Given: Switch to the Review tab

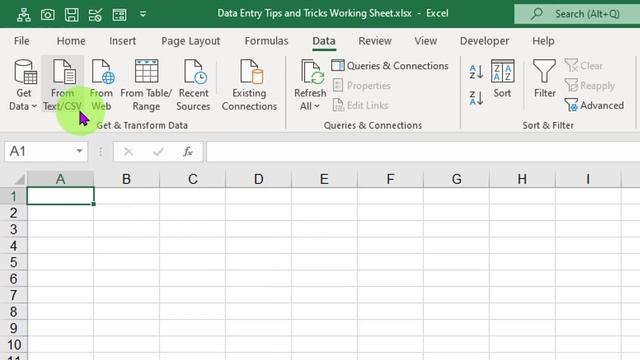Looking at the screenshot, I should pos(375,41).
